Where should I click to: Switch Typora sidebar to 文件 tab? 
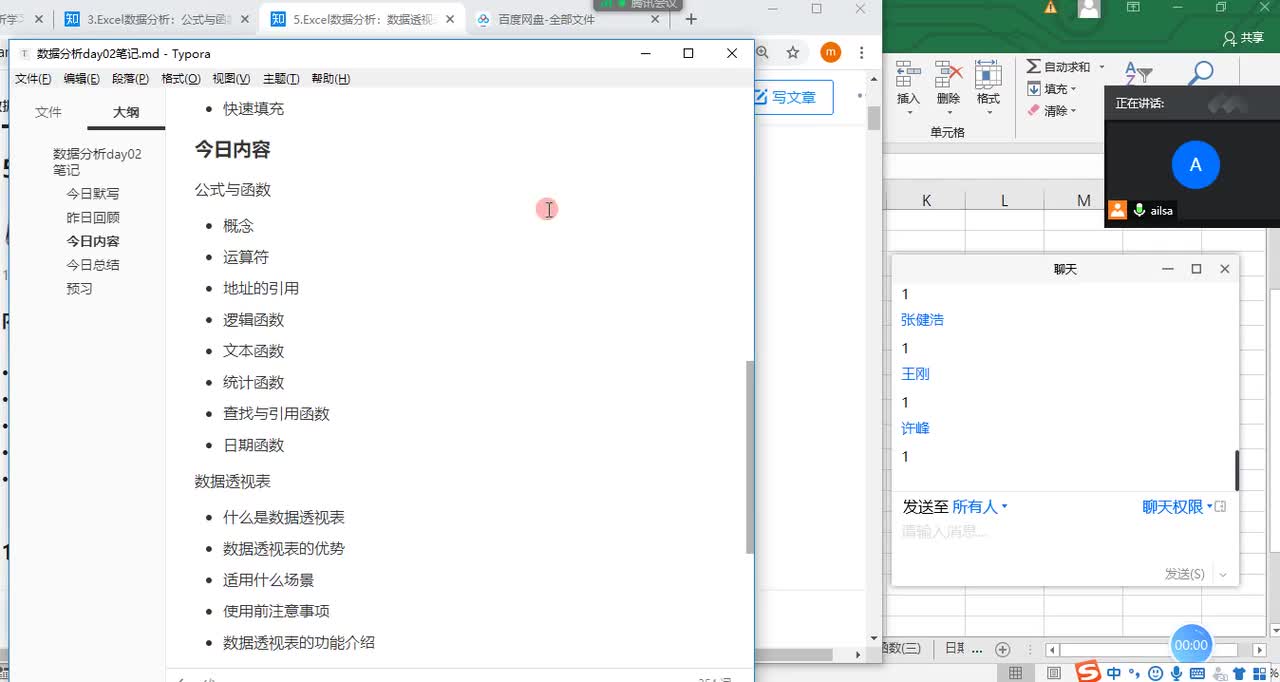click(x=48, y=112)
